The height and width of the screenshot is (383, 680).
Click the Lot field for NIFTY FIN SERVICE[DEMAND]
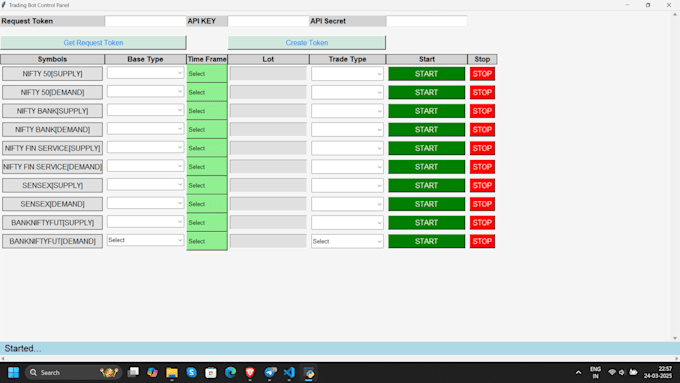tap(268, 167)
